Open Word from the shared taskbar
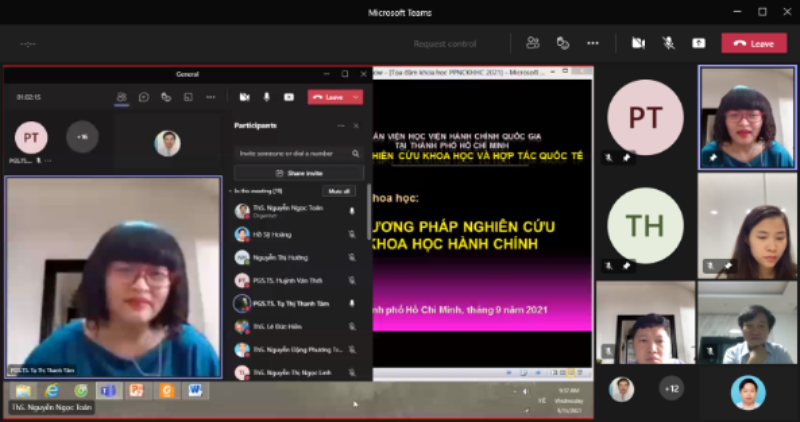Viewport: 800px width, 422px height. (195, 390)
